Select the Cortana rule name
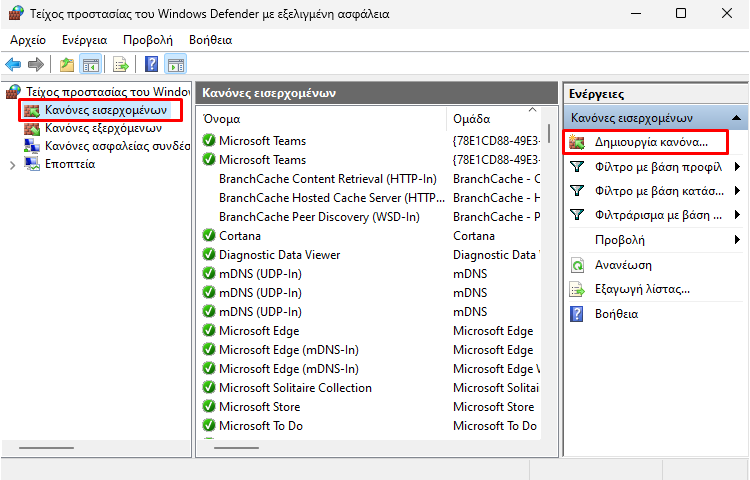This screenshot has width=750, height=480. pyautogui.click(x=240, y=236)
